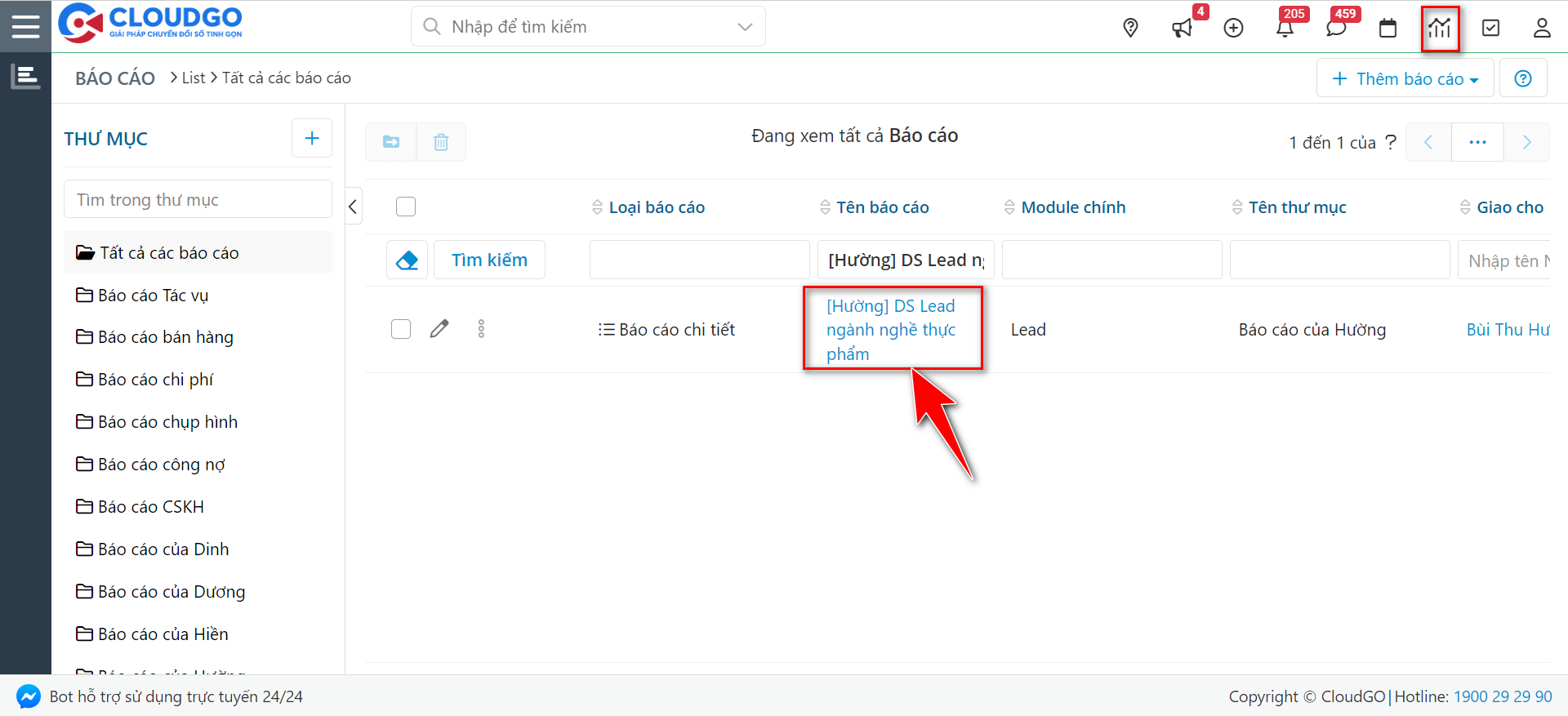Click the quick create plus circle icon
1568x716 pixels.
coord(1233,28)
